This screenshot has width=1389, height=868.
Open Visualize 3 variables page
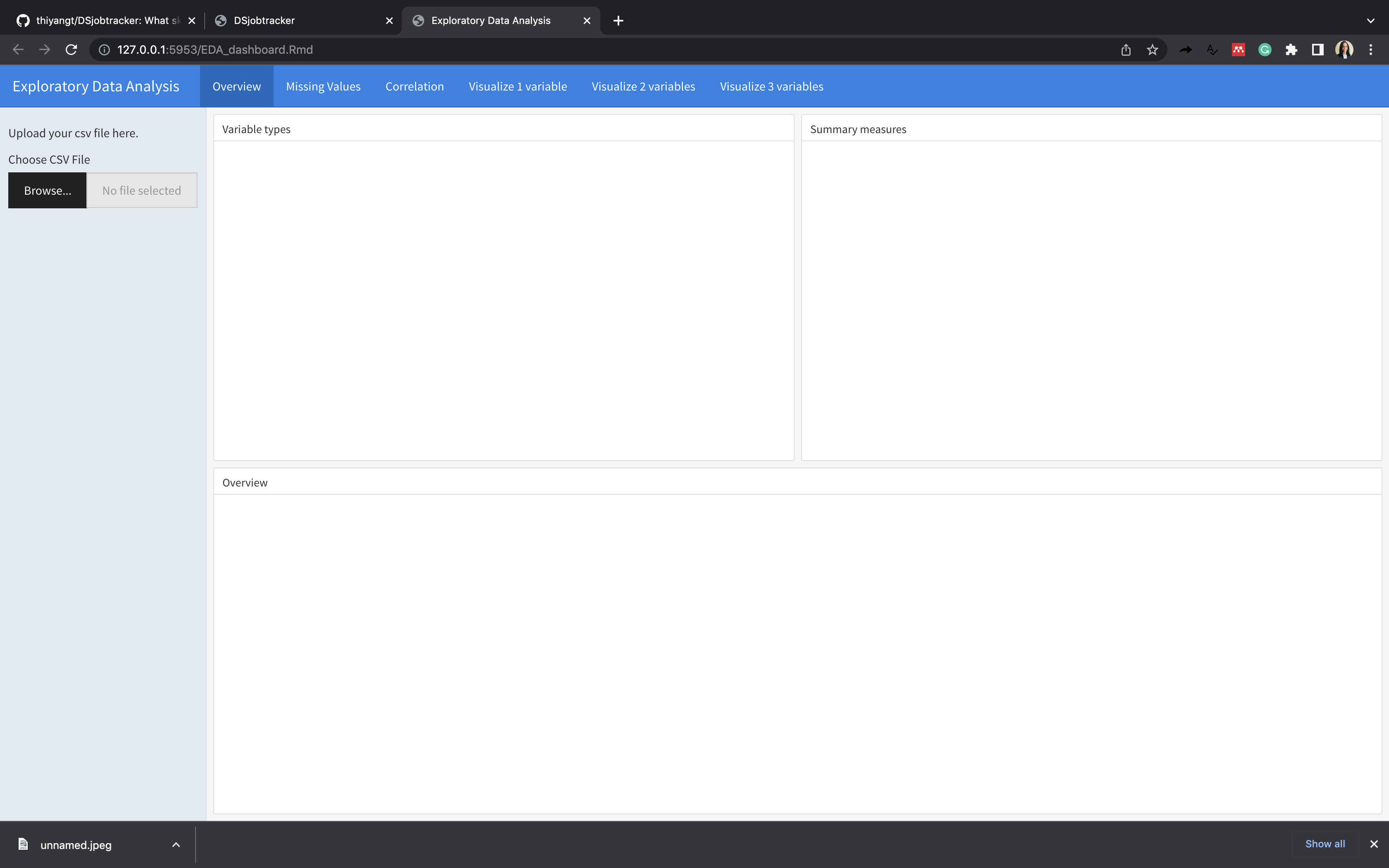771,86
